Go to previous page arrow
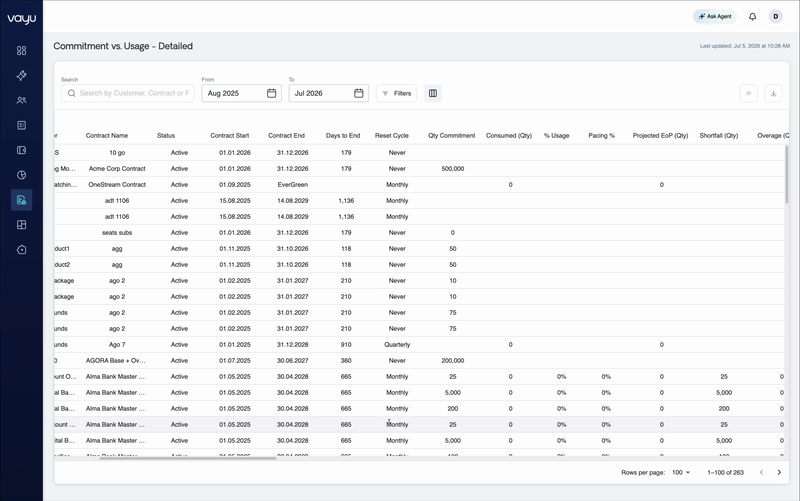Viewport: 800px width, 501px height. (761, 472)
